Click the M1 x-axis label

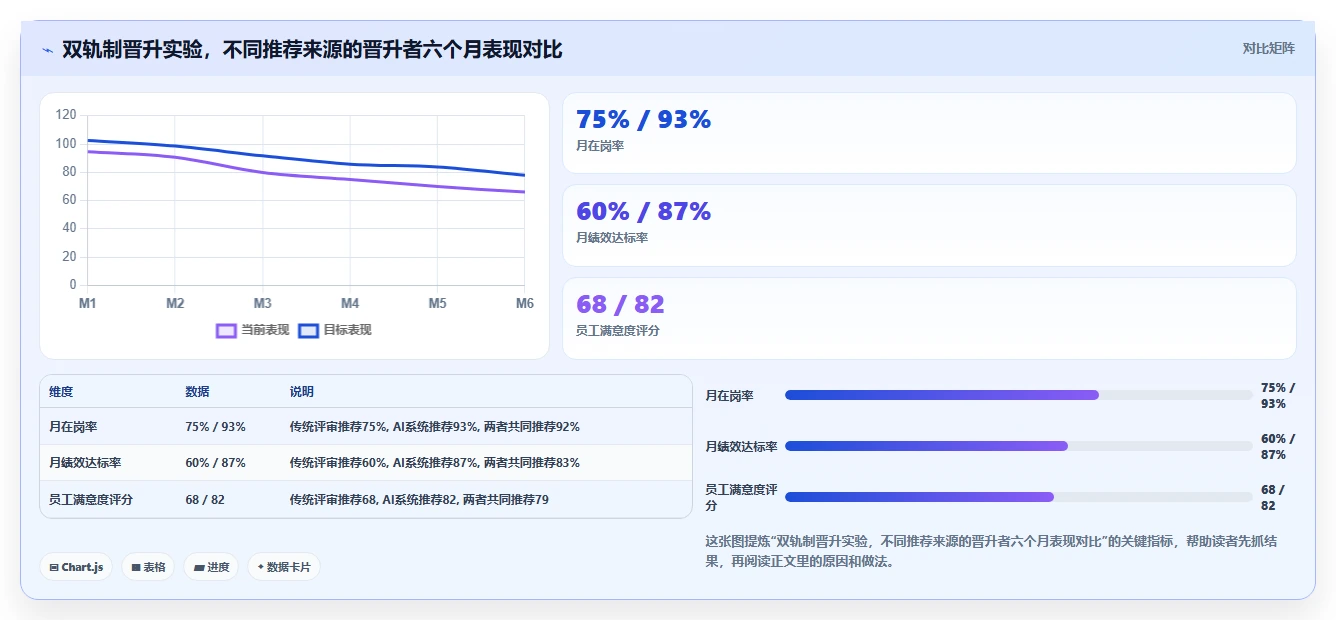[87, 303]
